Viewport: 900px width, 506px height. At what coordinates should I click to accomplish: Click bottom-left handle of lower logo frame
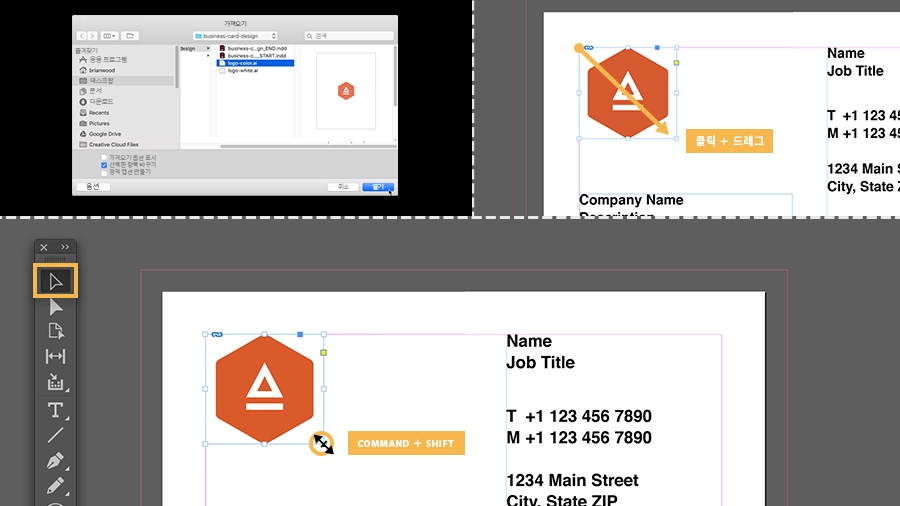click(x=205, y=444)
